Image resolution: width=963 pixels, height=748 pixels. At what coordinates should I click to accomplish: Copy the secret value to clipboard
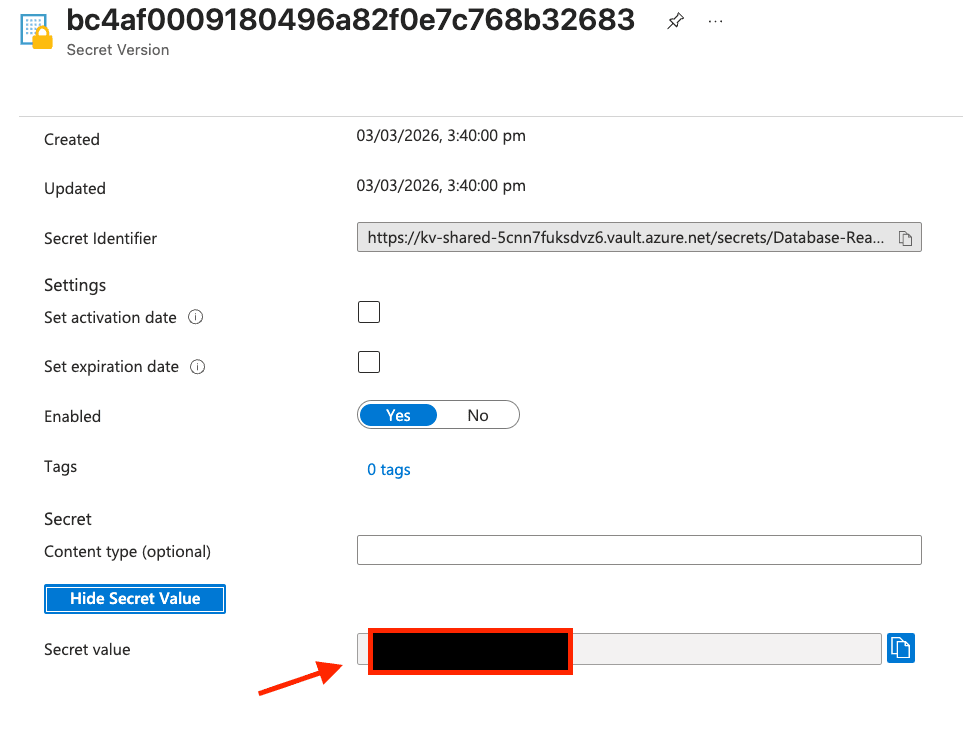(901, 648)
